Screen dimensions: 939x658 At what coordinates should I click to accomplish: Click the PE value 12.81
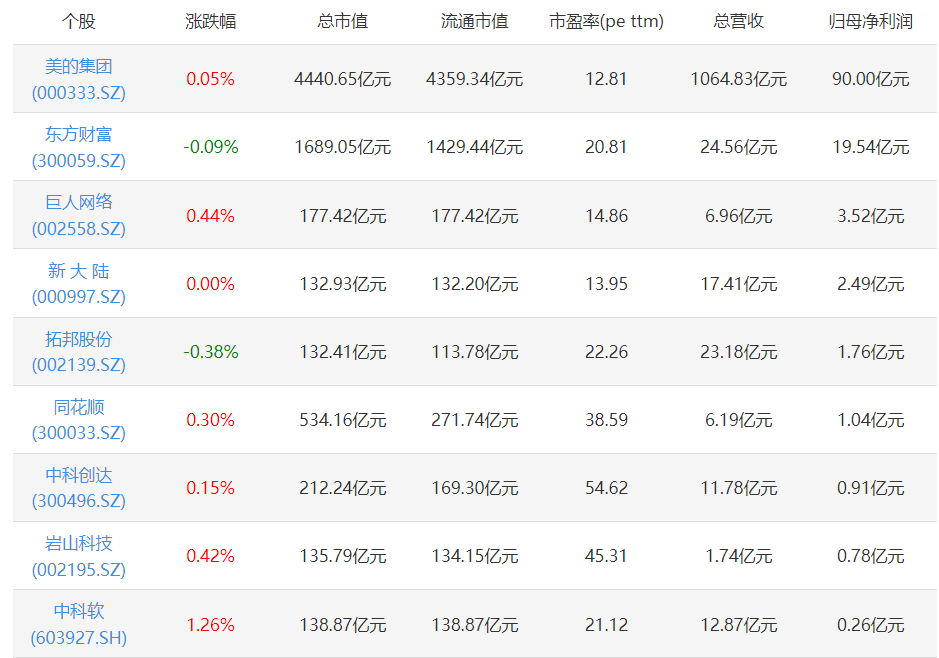606,79
